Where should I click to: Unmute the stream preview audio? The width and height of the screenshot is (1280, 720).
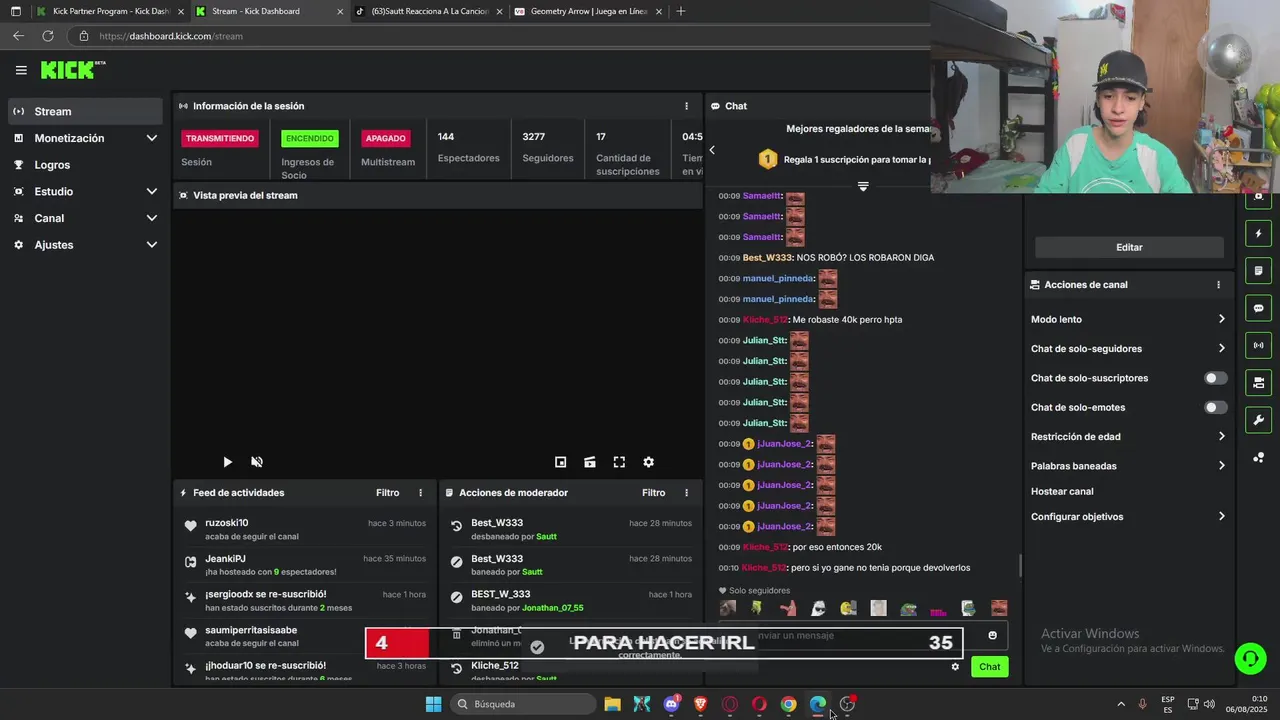(257, 462)
